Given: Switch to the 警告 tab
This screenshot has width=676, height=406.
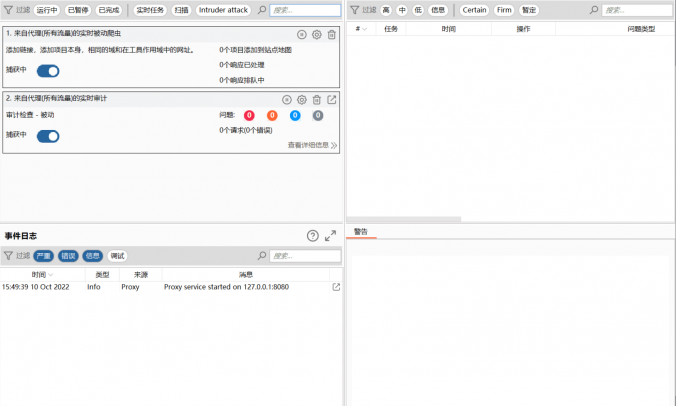Looking at the screenshot, I should tap(360, 231).
